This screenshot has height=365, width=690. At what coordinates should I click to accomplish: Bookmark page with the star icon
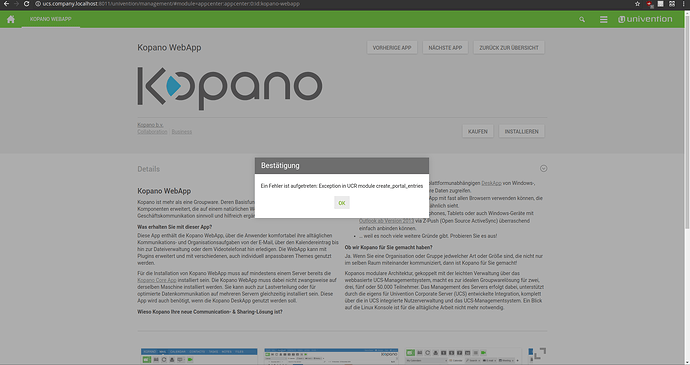[x=637, y=4]
